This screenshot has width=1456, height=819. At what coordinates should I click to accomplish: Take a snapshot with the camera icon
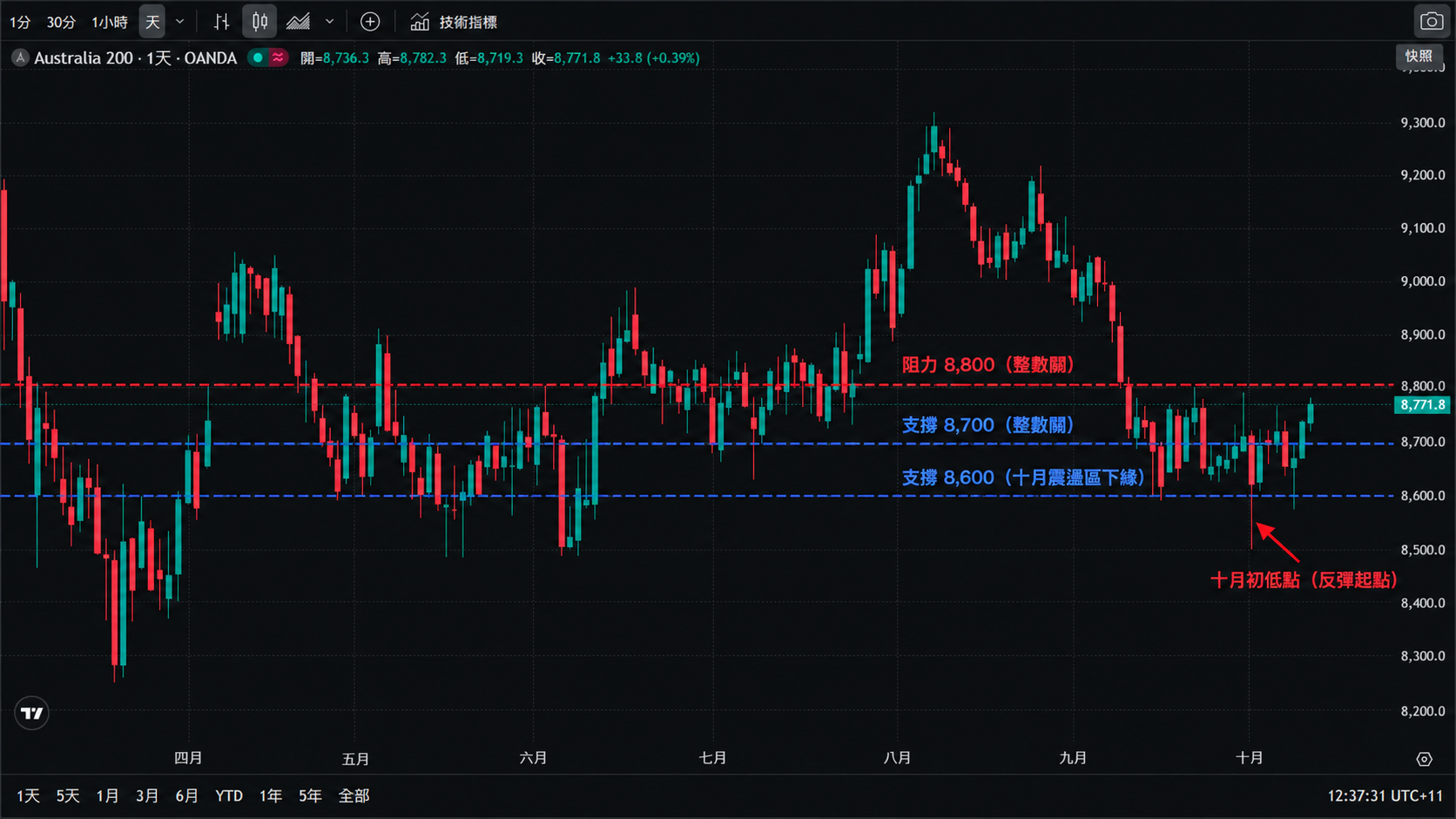click(1432, 21)
